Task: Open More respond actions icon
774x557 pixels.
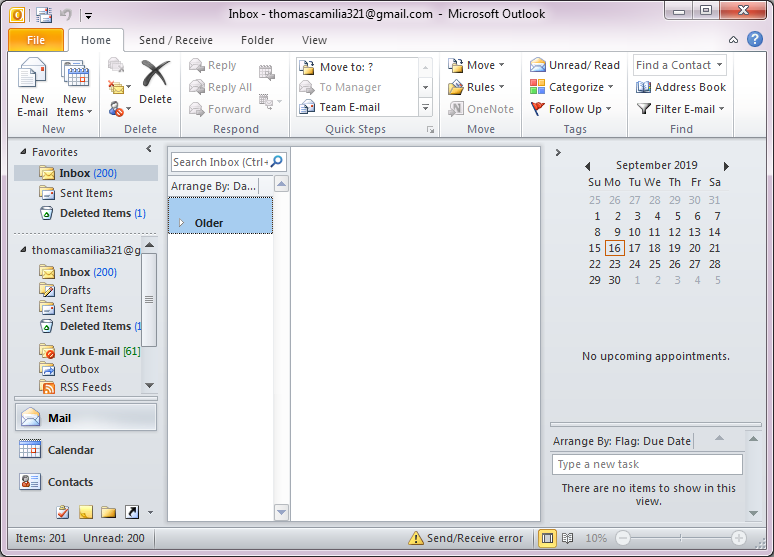Action: pyautogui.click(x=271, y=102)
